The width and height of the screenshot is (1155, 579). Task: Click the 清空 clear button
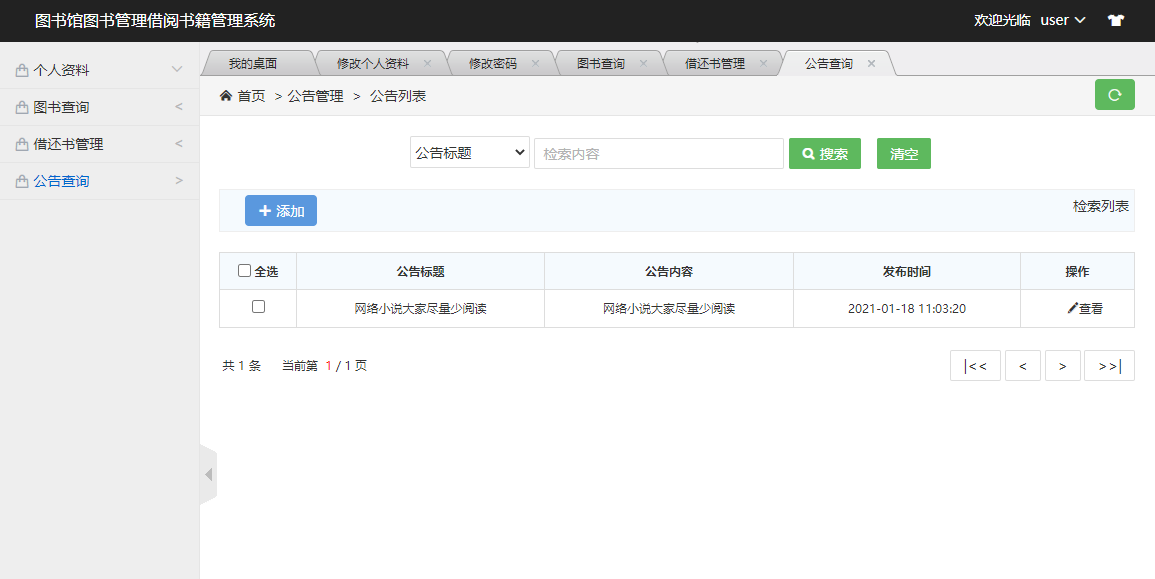click(903, 153)
